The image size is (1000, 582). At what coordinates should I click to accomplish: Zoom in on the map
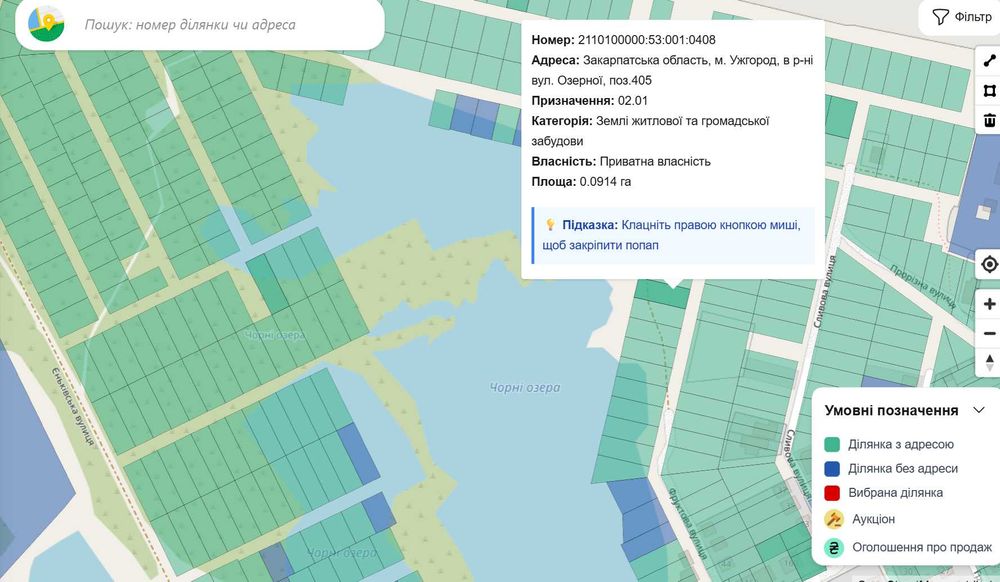989,304
